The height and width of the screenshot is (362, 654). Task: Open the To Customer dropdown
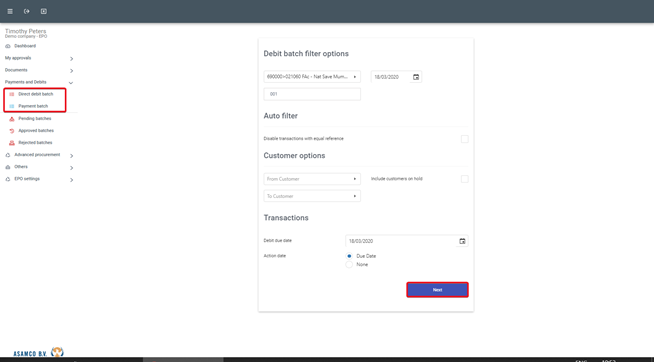312,196
